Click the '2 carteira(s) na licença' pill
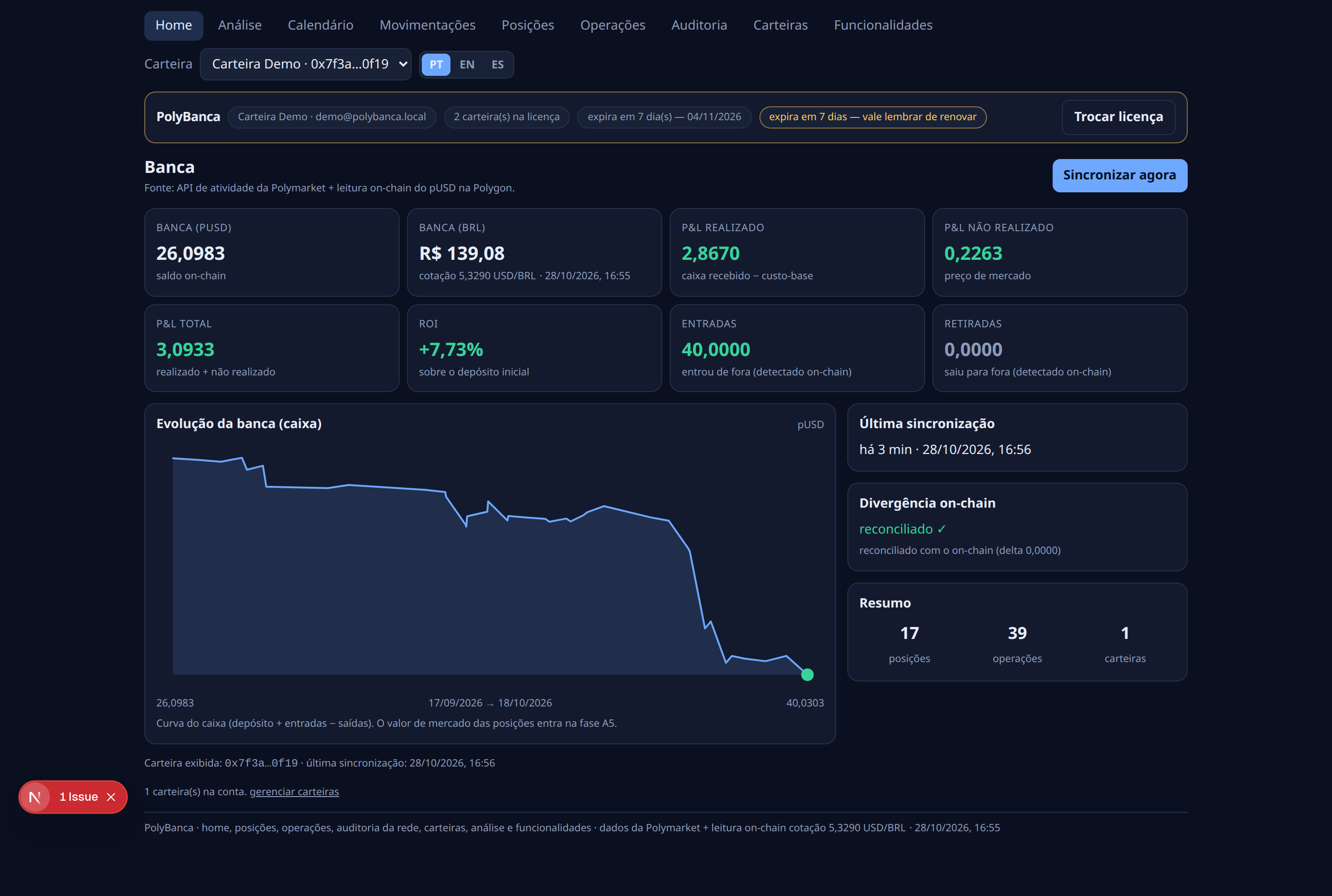The image size is (1332, 896). click(x=507, y=117)
